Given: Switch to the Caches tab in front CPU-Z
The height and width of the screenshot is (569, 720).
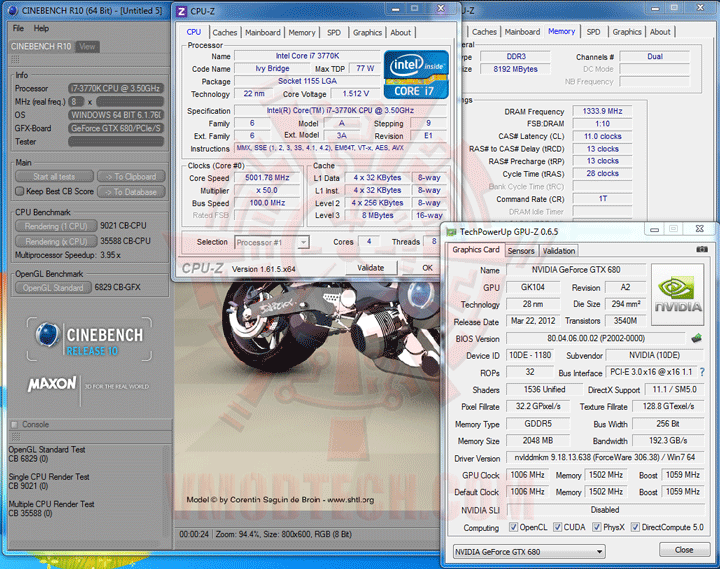Looking at the screenshot, I should click(x=225, y=33).
